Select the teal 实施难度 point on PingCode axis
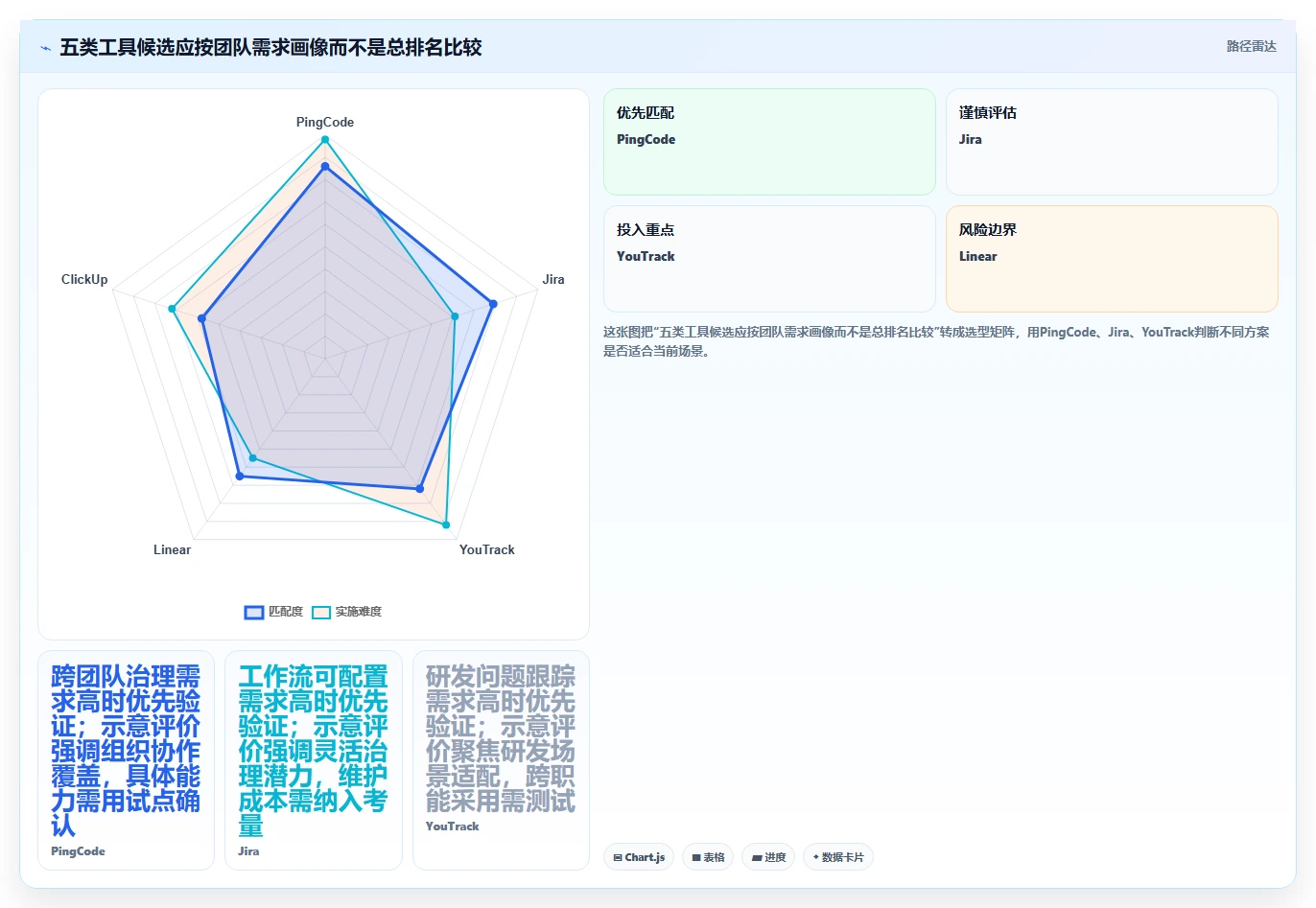Viewport: 1316px width, 908px height. (325, 140)
